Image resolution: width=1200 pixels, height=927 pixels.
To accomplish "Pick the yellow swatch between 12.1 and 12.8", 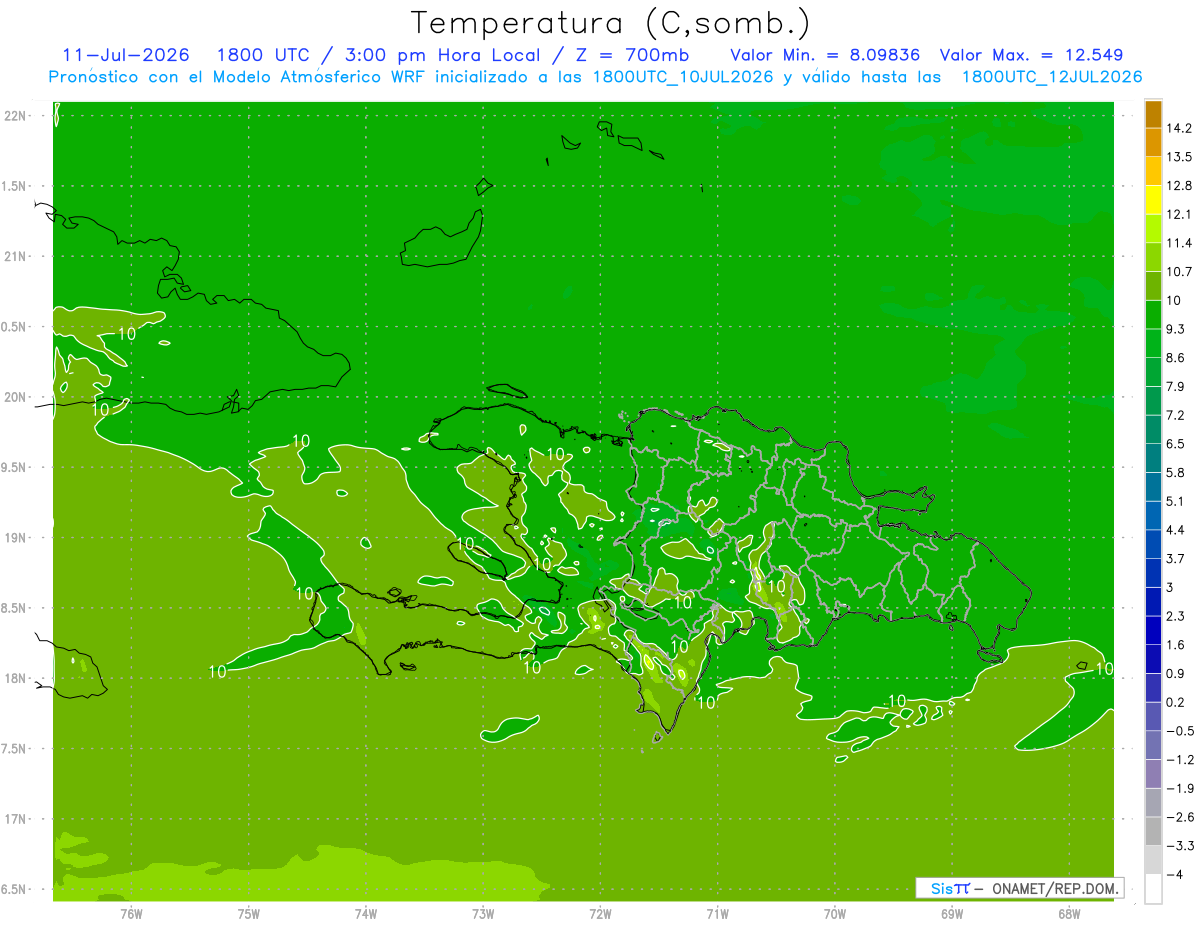I will [1153, 200].
